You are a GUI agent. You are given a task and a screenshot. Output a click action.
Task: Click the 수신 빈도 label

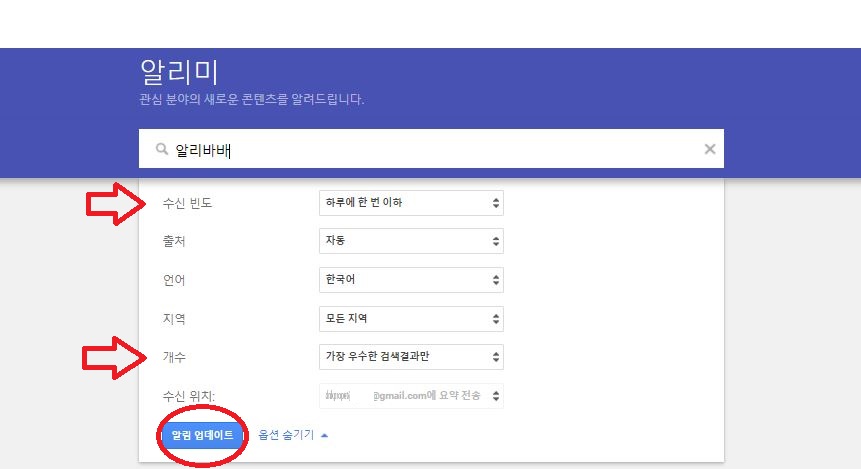[x=187, y=203]
